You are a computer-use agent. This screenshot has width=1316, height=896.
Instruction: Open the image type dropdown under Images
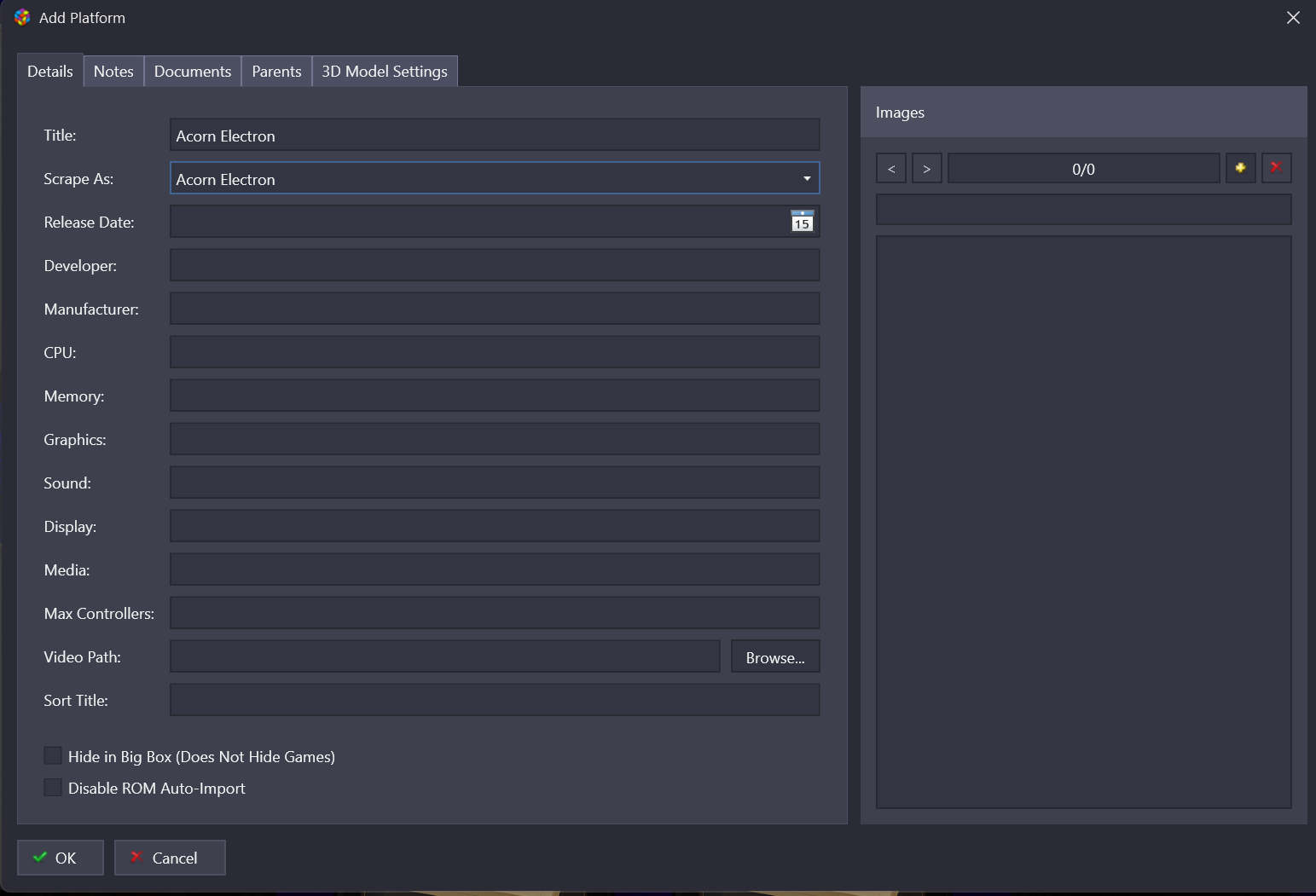pos(1083,210)
